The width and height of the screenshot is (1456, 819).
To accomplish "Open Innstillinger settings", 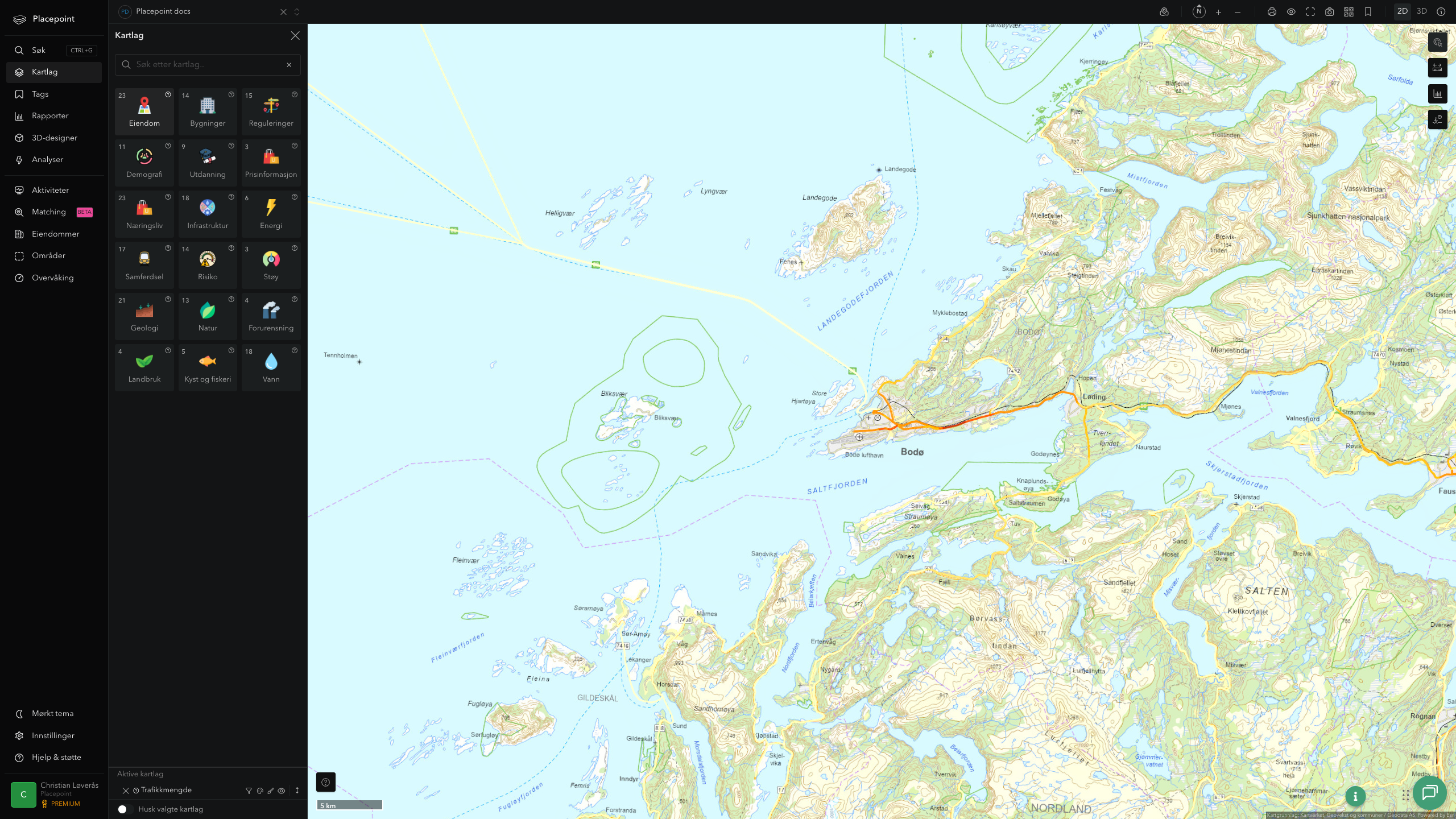I will [54, 735].
